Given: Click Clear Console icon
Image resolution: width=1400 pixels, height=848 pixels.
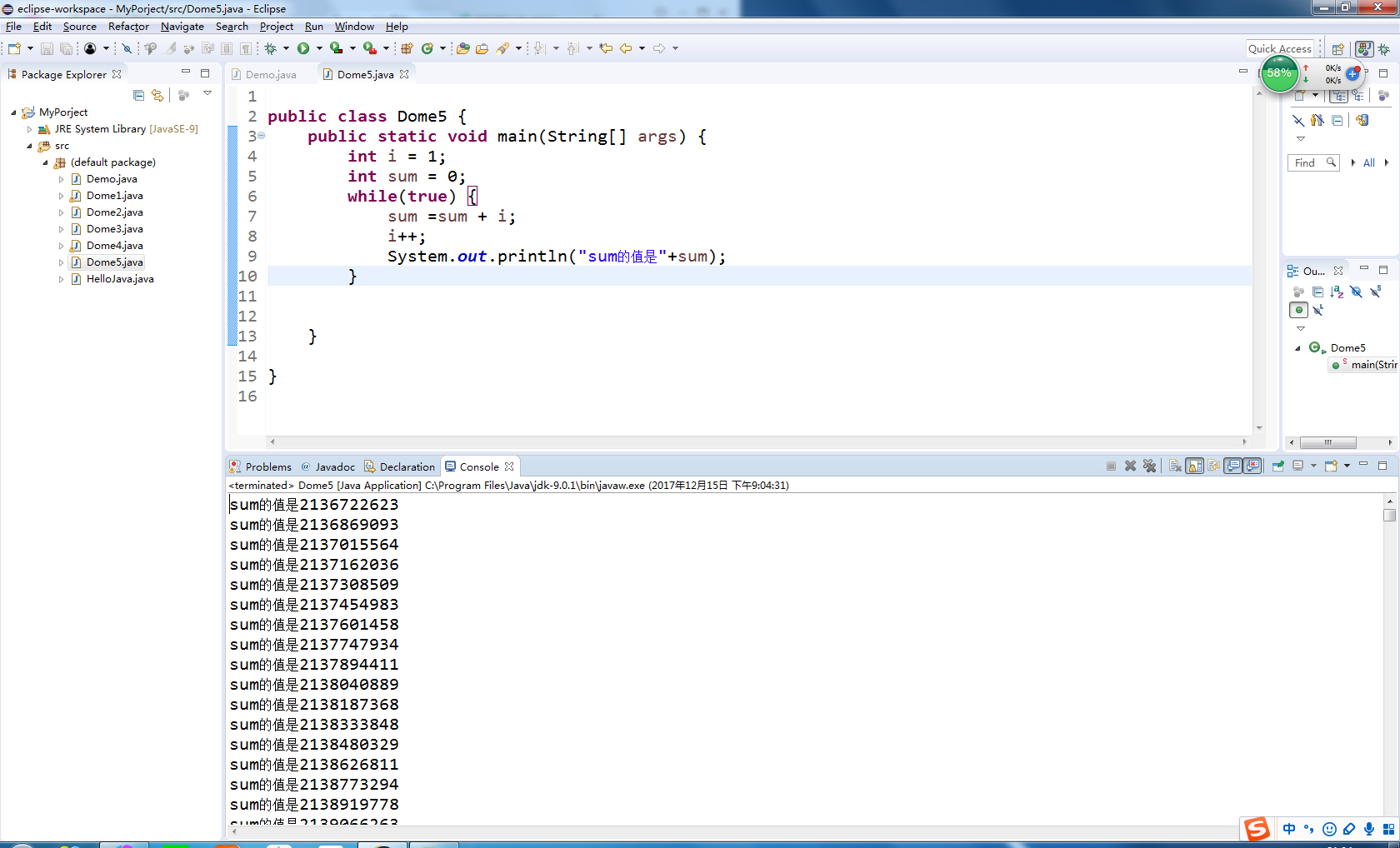Looking at the screenshot, I should click(x=1175, y=466).
